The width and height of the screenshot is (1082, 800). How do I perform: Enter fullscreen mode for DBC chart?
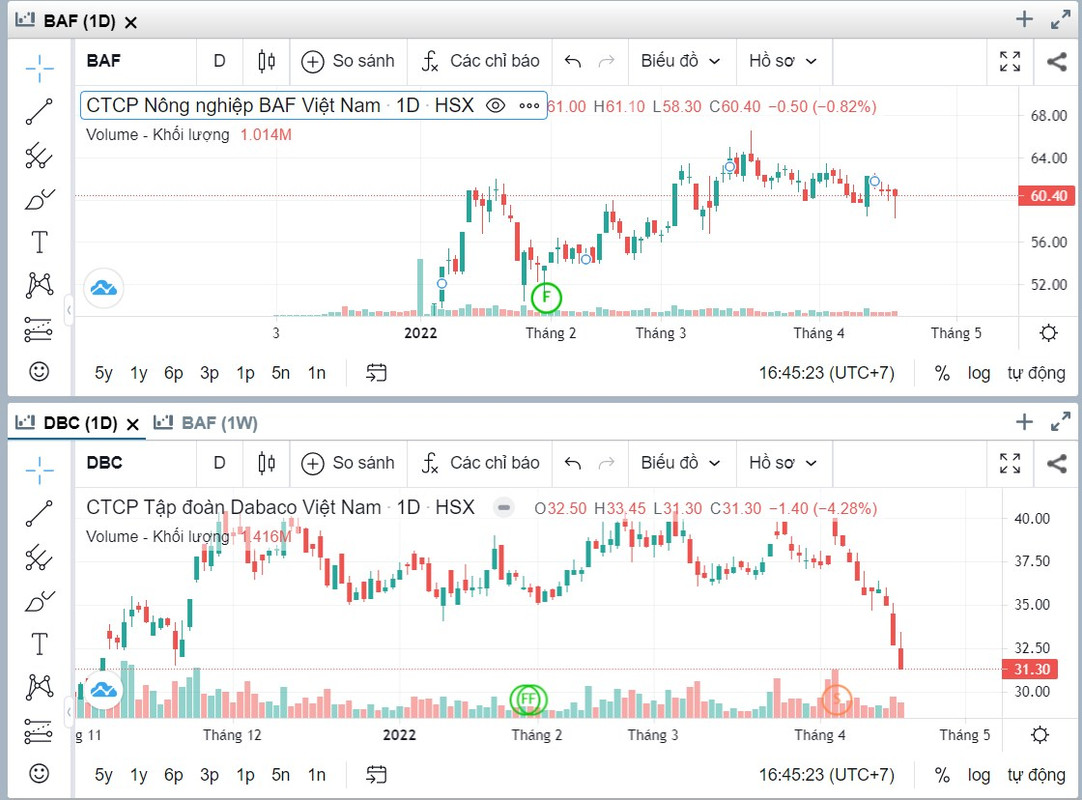(1010, 463)
